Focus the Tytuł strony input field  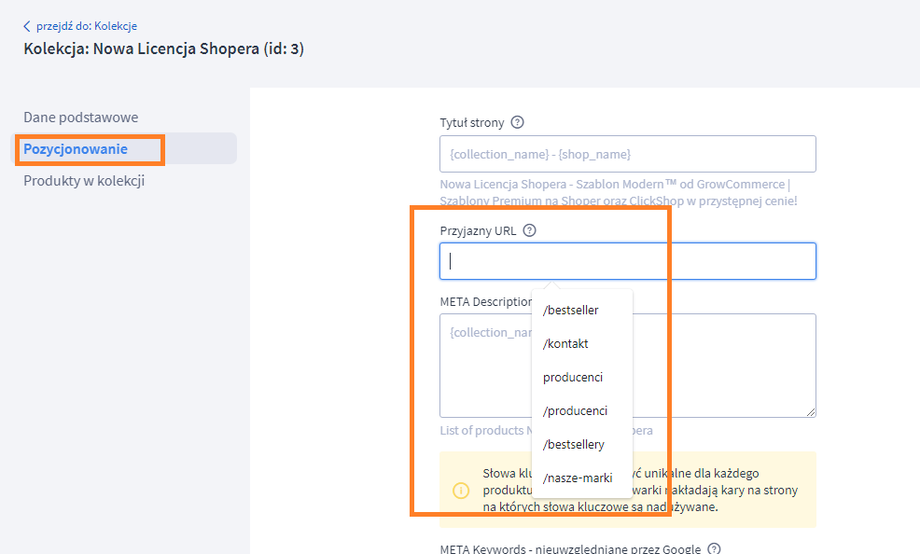pos(627,154)
